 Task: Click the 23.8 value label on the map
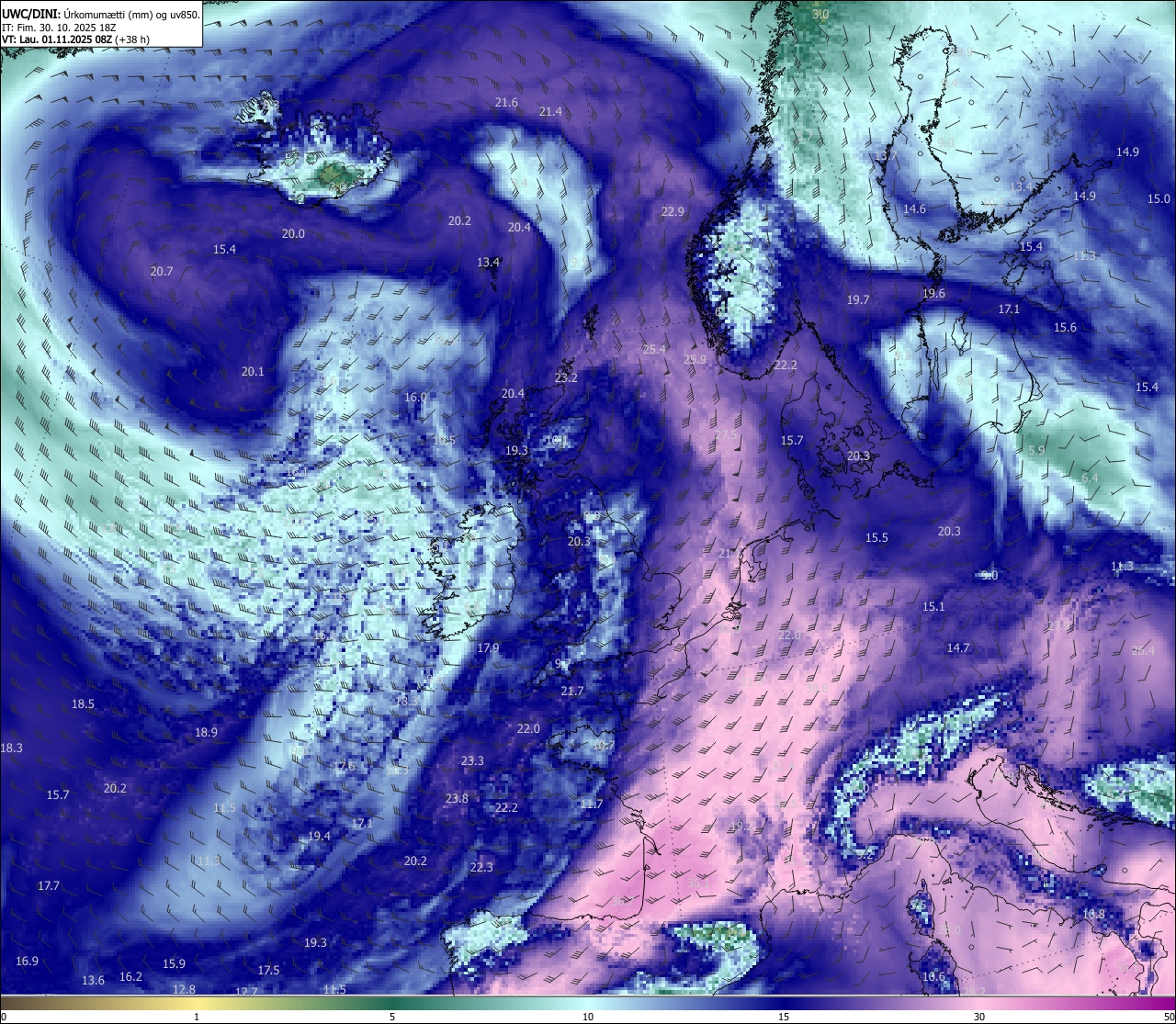[457, 799]
